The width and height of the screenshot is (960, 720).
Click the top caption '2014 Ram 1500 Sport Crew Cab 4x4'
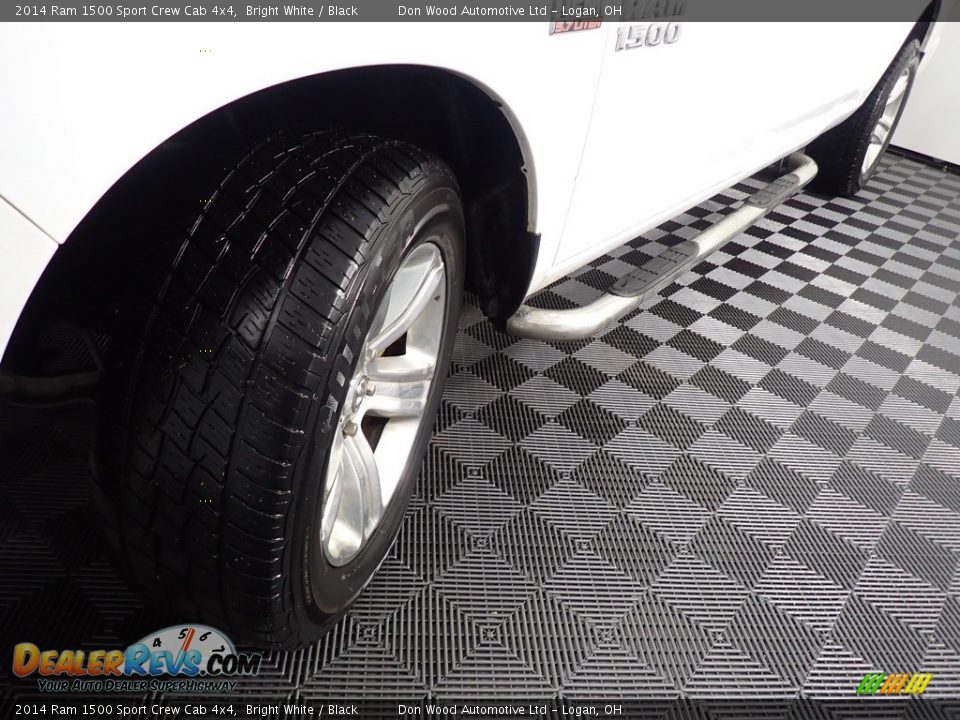pyautogui.click(x=126, y=10)
